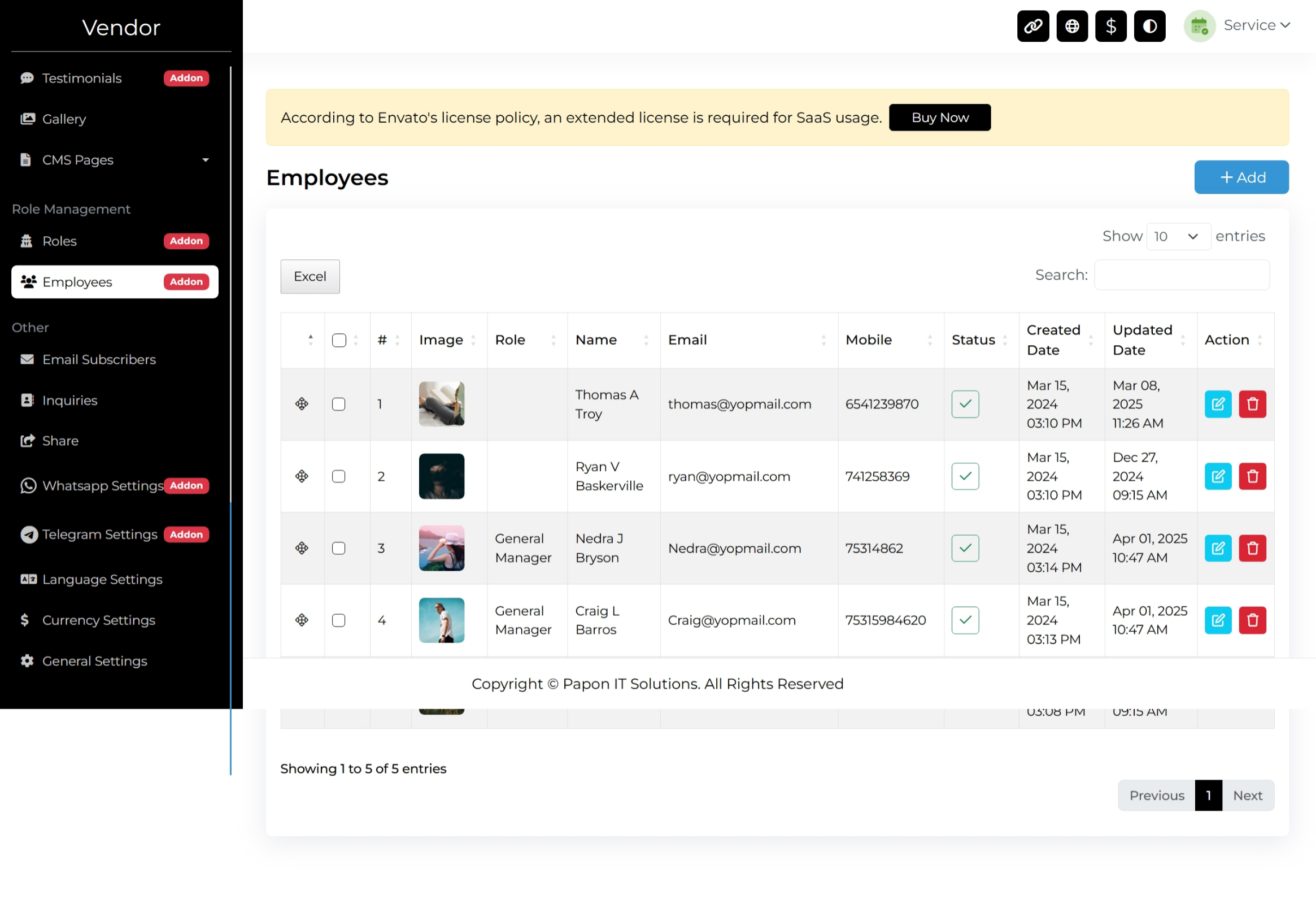1316x904 pixels.
Task: Click into the Search input field
Action: (1181, 275)
